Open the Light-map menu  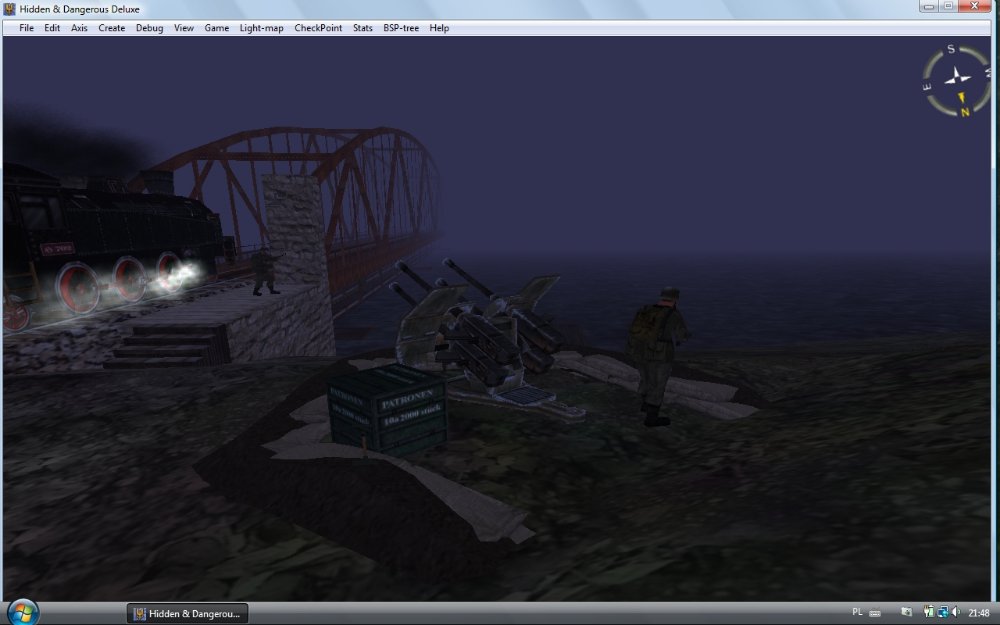coord(261,28)
